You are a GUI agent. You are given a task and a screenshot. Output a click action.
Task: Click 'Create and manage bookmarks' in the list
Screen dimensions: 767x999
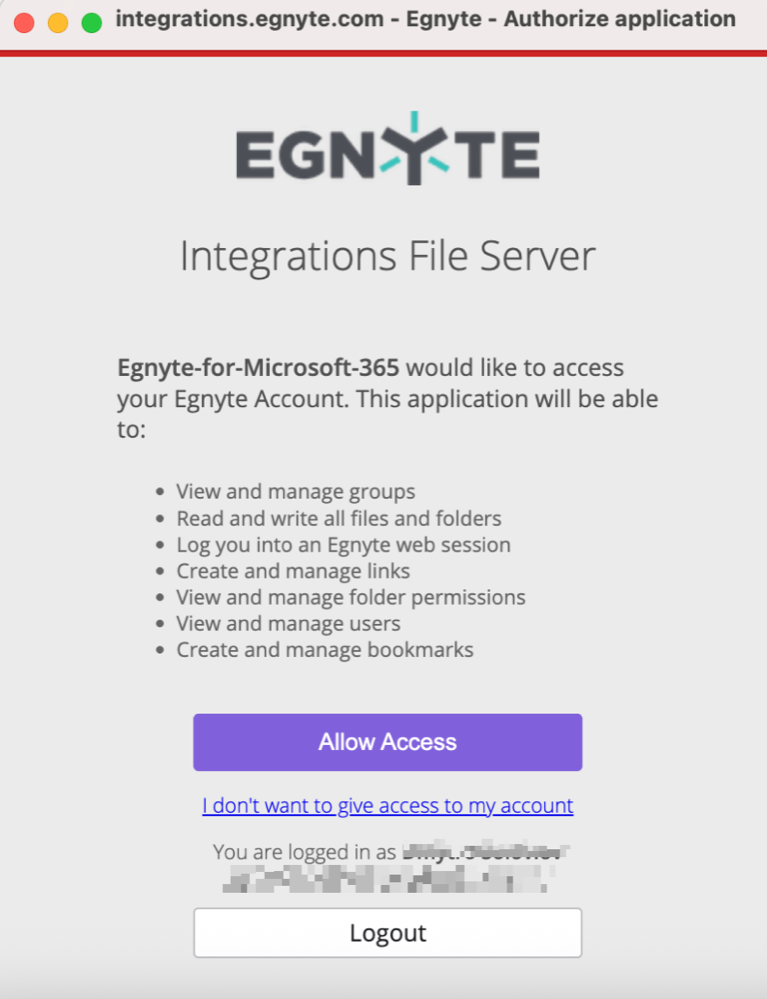[x=324, y=649]
